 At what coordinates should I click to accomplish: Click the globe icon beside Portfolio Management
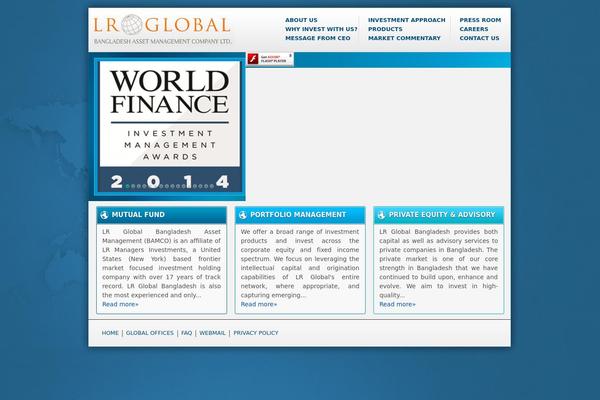point(243,215)
